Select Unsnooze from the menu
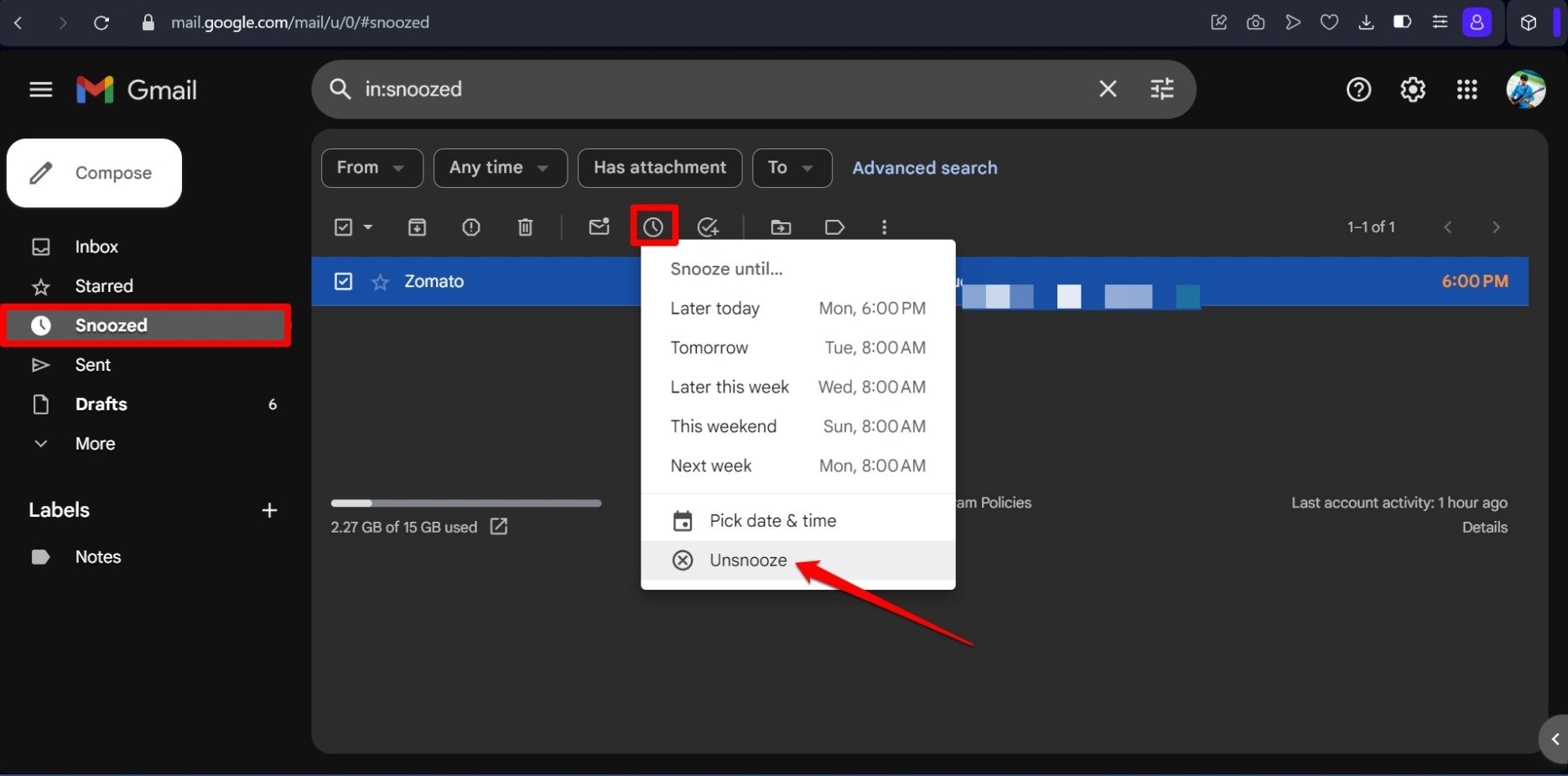The image size is (1568, 776). 747,560
